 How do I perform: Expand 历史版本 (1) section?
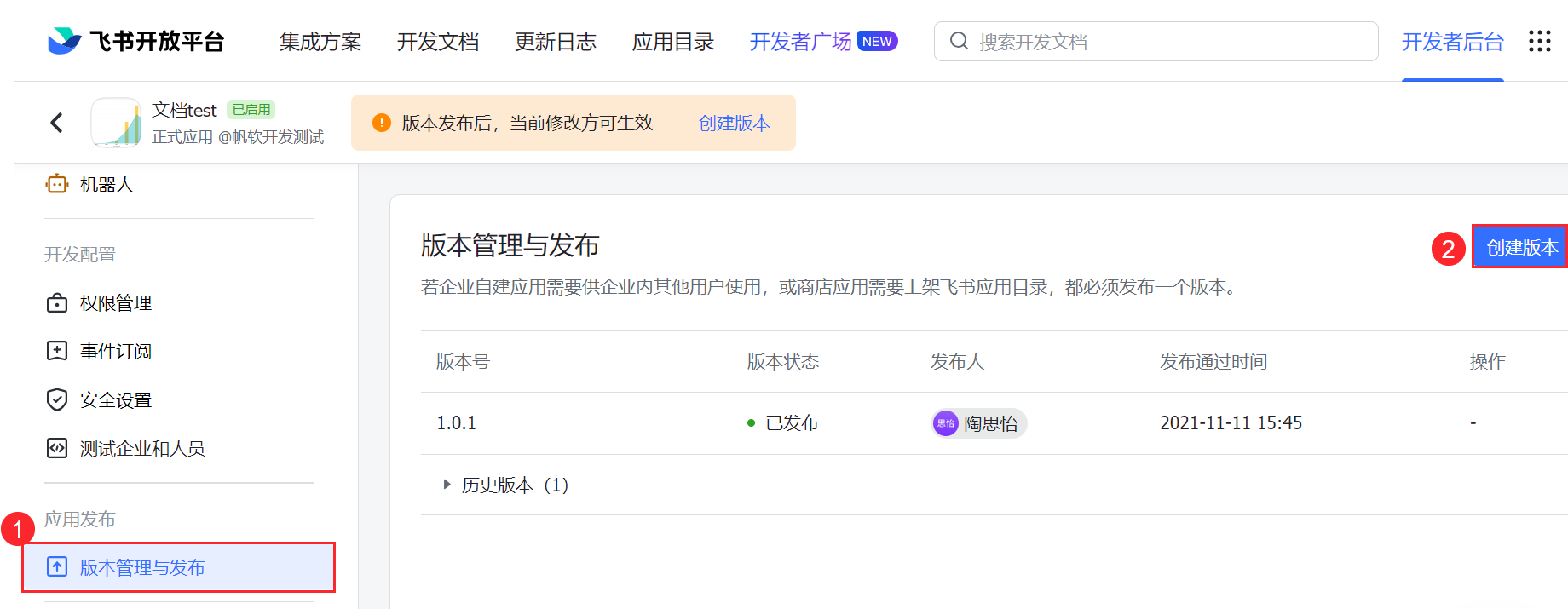(506, 485)
